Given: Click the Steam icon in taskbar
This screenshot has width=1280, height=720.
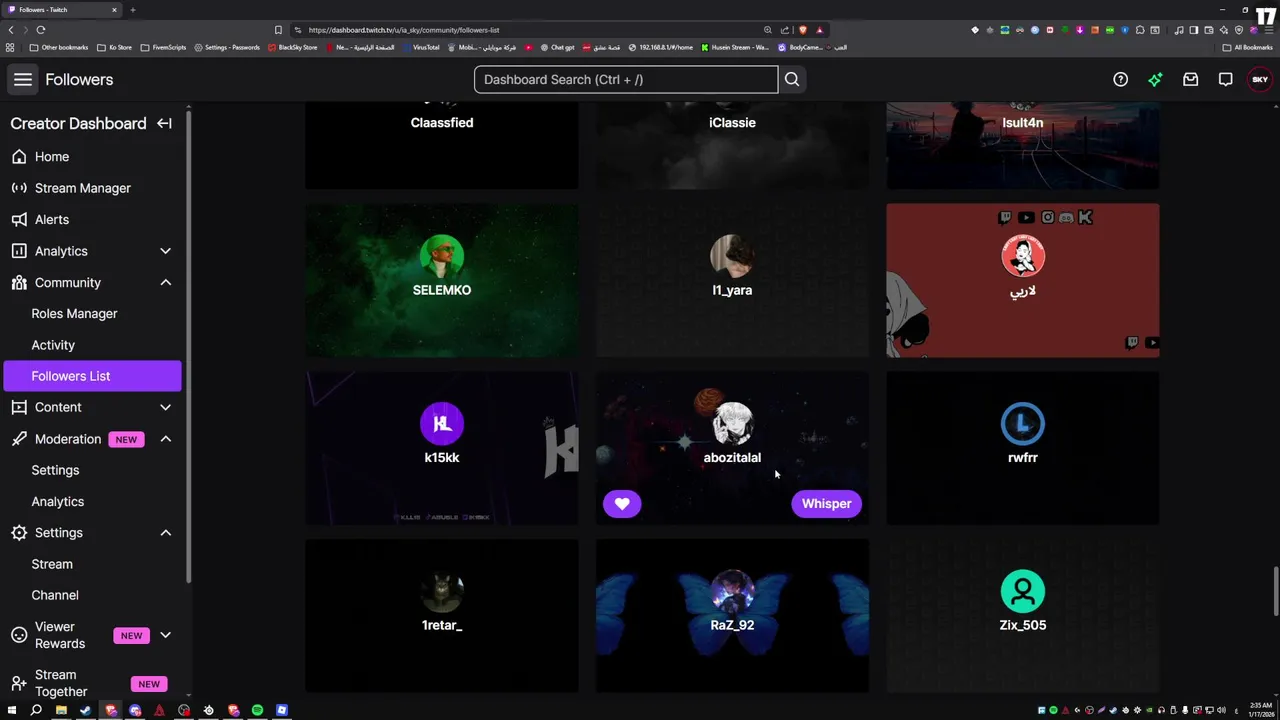Looking at the screenshot, I should pyautogui.click(x=85, y=711).
